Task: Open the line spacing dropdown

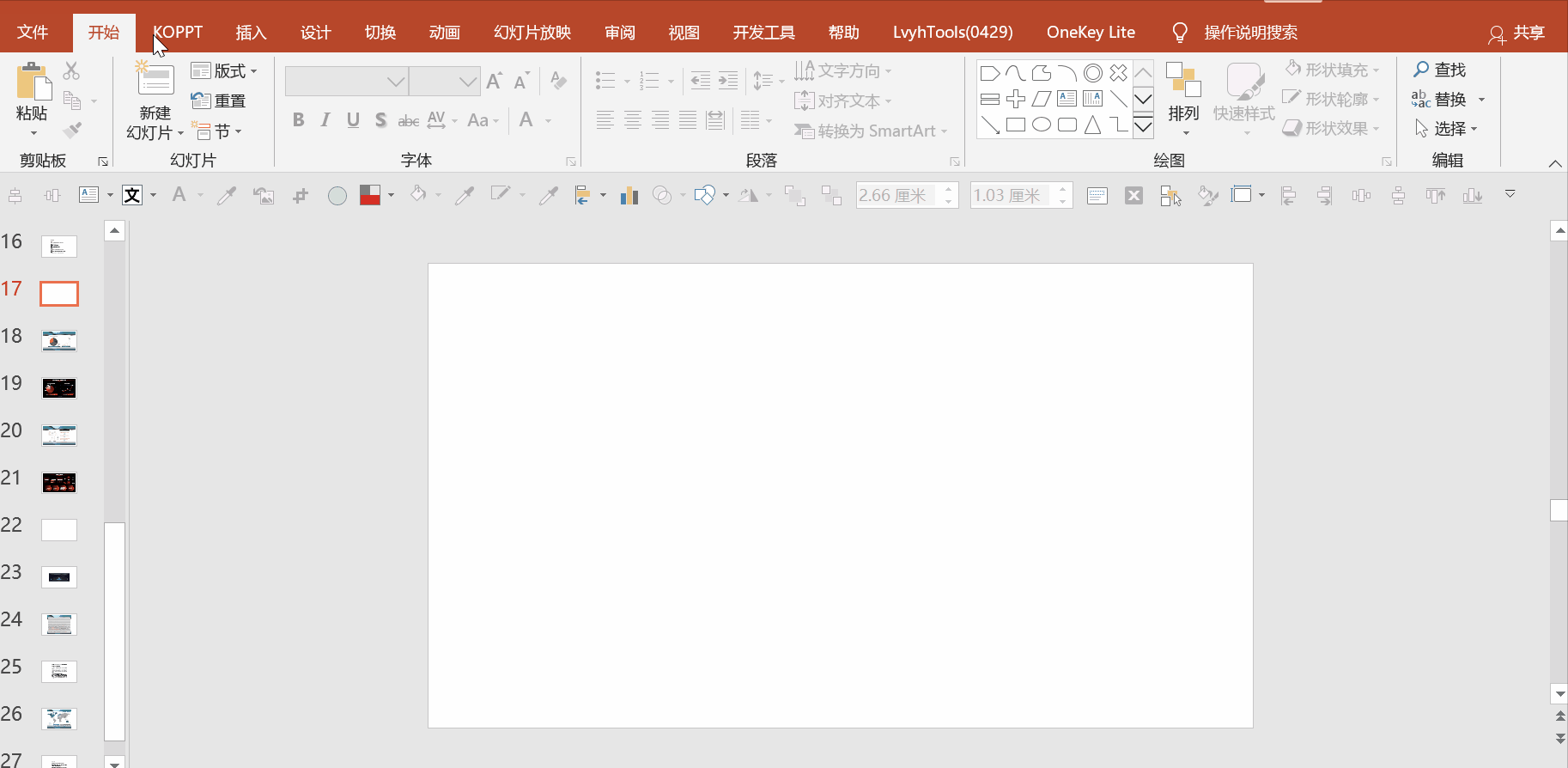Action: tap(769, 81)
